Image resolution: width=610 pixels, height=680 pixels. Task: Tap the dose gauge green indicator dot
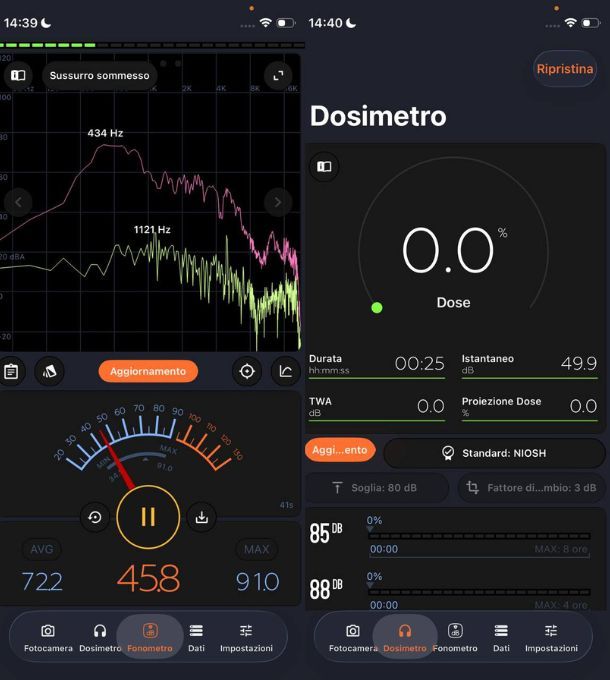(x=377, y=308)
